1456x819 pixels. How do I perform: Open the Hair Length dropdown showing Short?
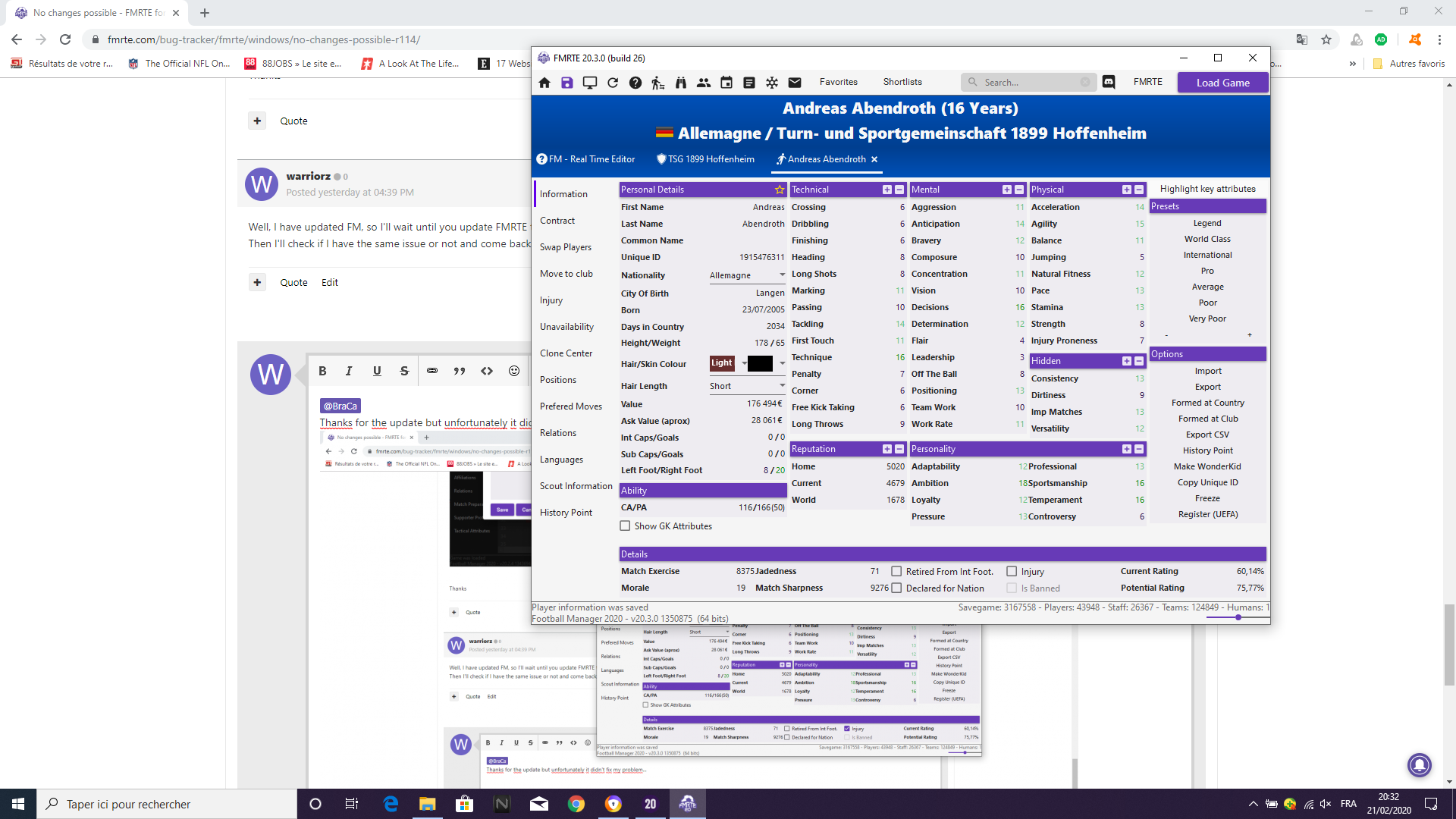[747, 386]
